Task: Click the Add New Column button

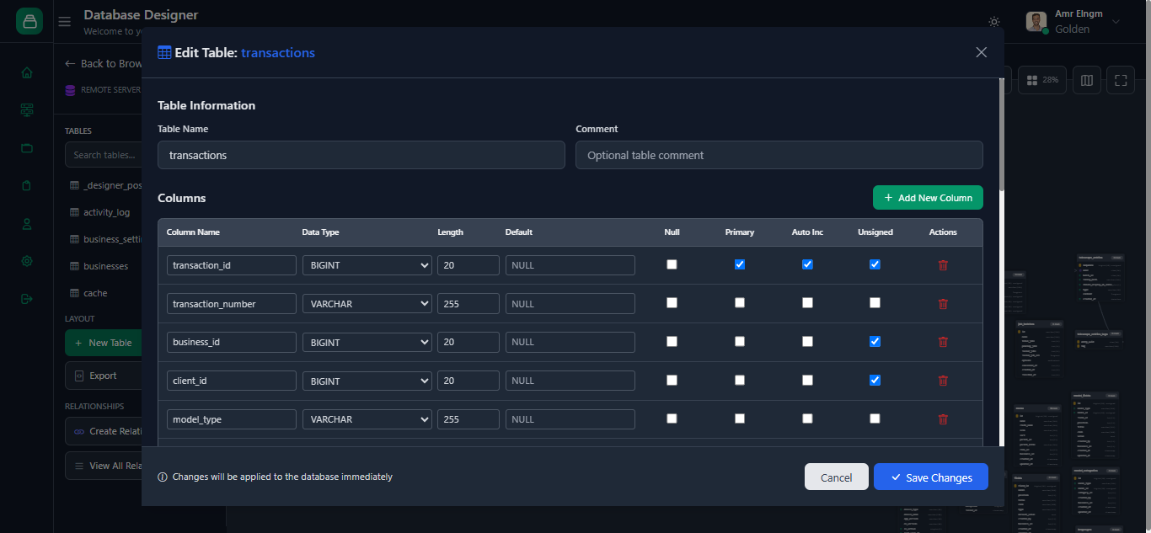Action: pyautogui.click(x=927, y=198)
